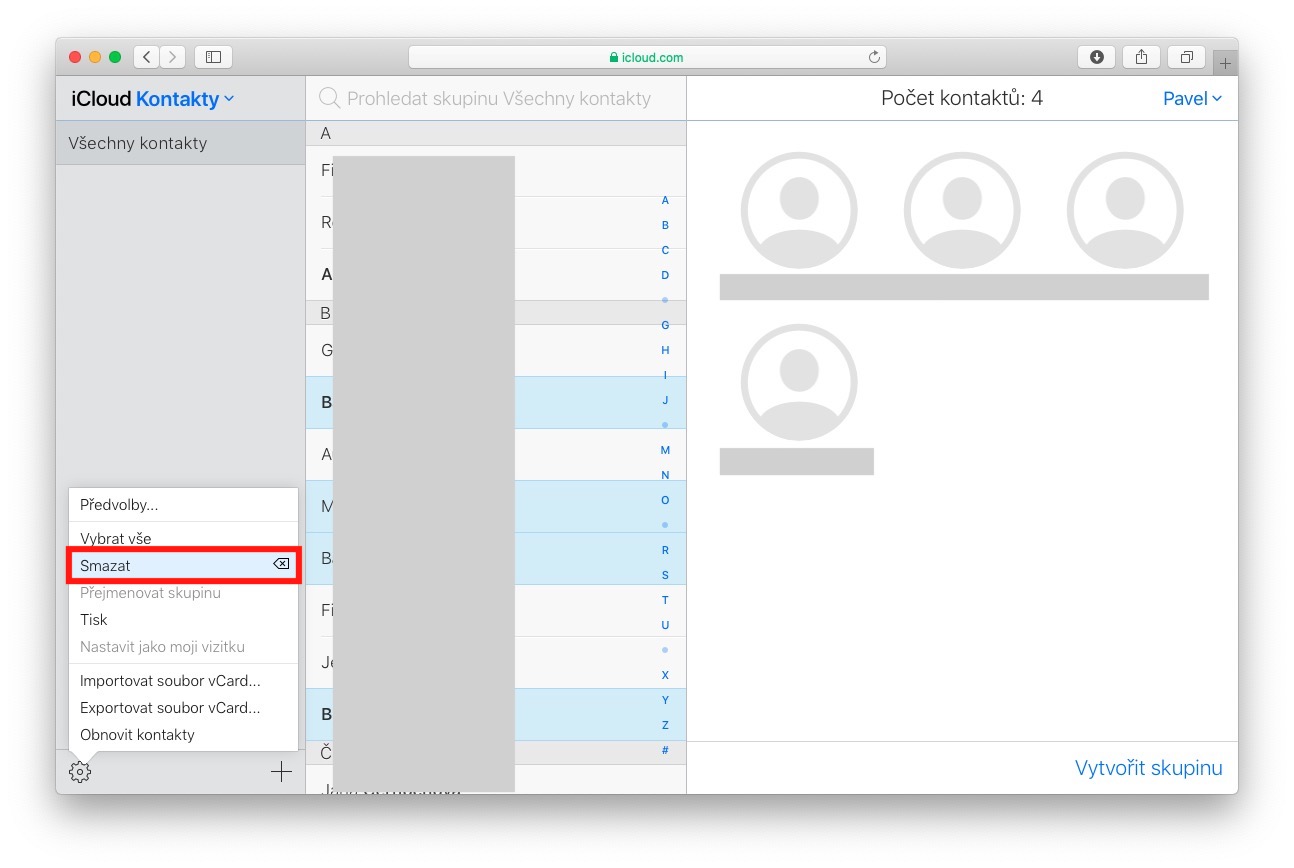Jump to letter O in index
The height and width of the screenshot is (868, 1294).
click(x=665, y=500)
